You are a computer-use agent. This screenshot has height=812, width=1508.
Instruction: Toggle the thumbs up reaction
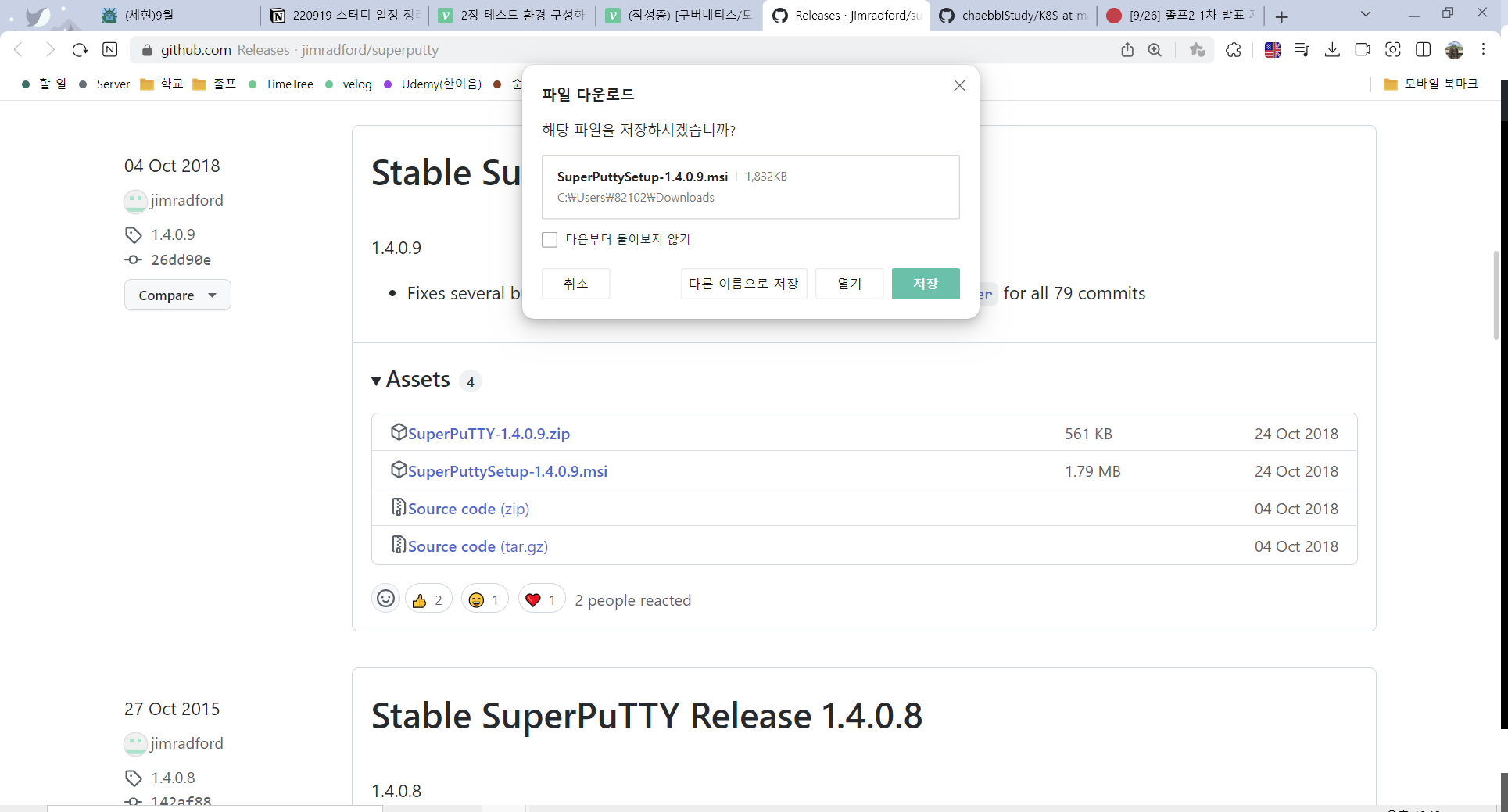428,599
